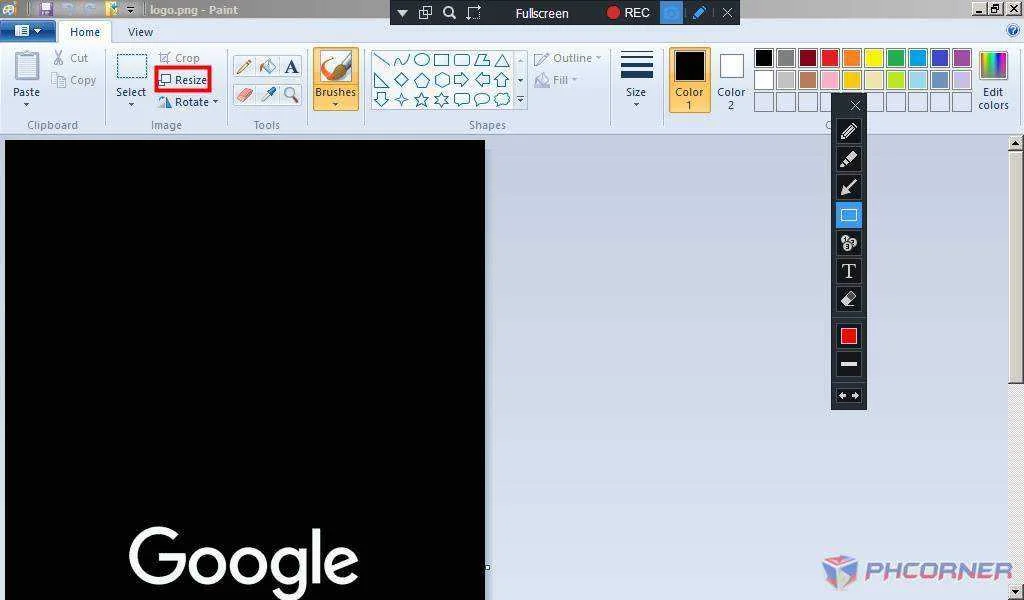Select the highlighter tool in recorder toolbar

(848, 159)
